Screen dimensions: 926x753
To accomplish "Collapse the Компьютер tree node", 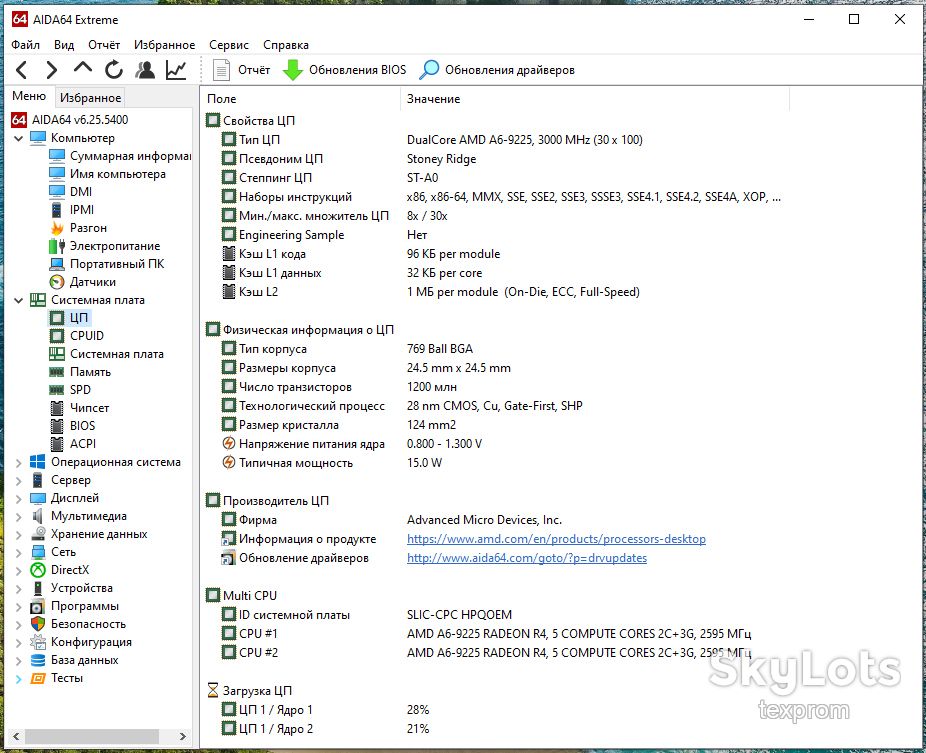I will (x=19, y=138).
